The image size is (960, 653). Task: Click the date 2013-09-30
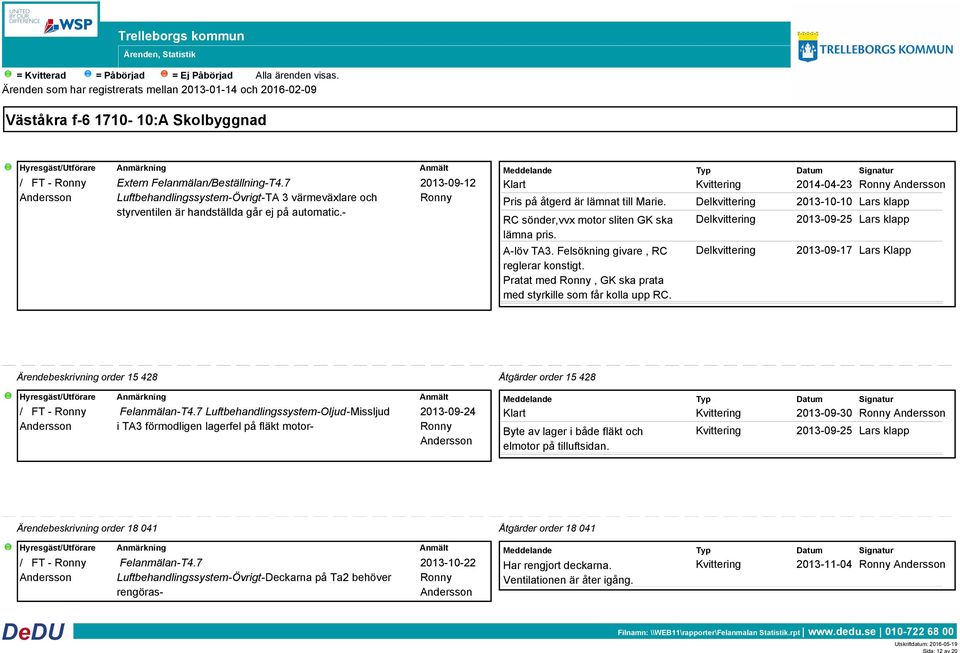coord(824,414)
